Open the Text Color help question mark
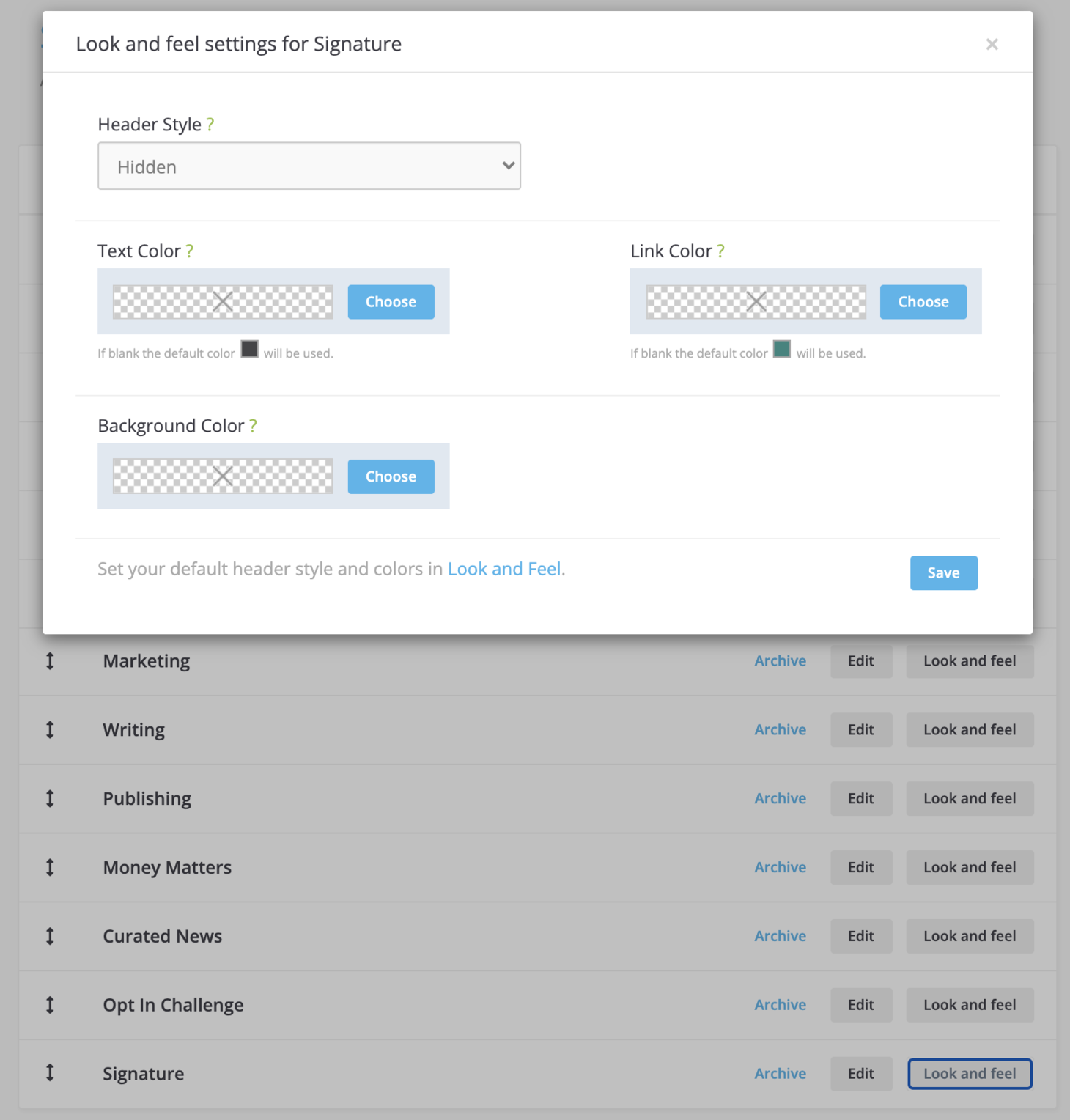The image size is (1070, 1120). coord(190,251)
